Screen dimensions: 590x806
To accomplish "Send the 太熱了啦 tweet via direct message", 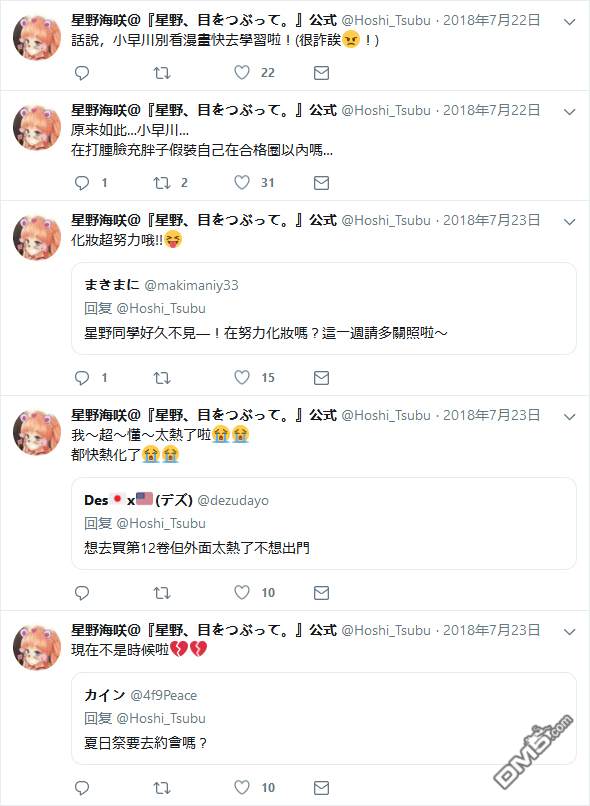I will pos(321,593).
